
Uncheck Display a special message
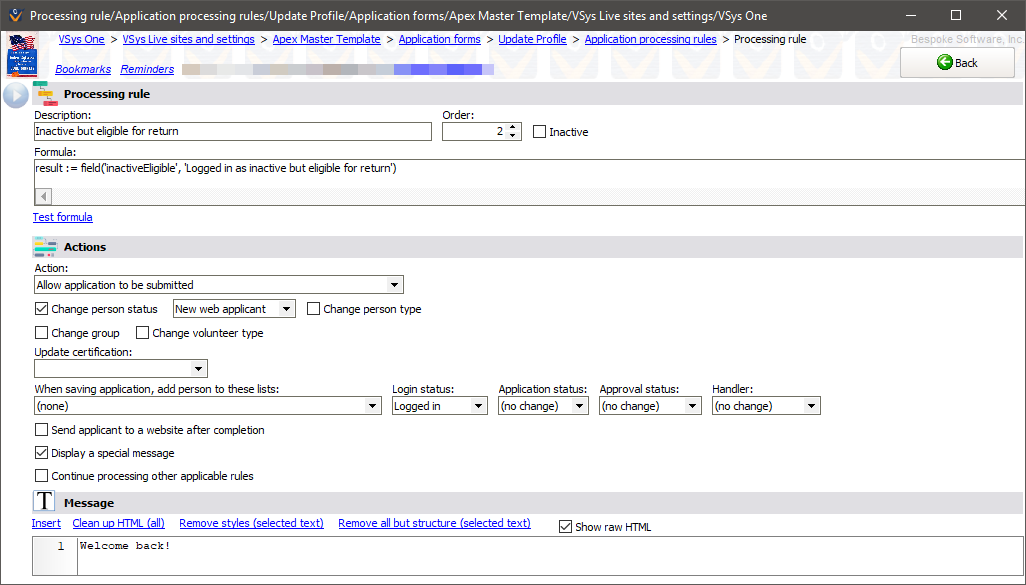click(x=42, y=453)
